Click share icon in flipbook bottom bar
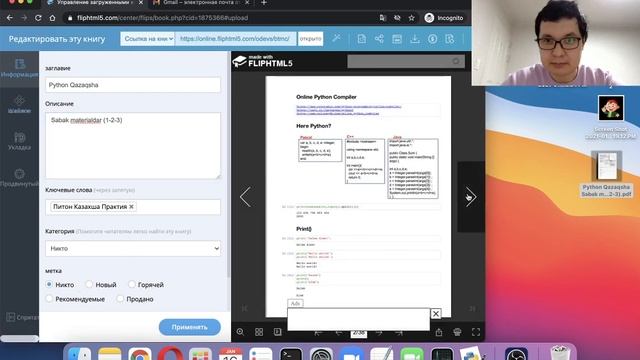Image resolution: width=640 pixels, height=360 pixels. click(x=439, y=332)
